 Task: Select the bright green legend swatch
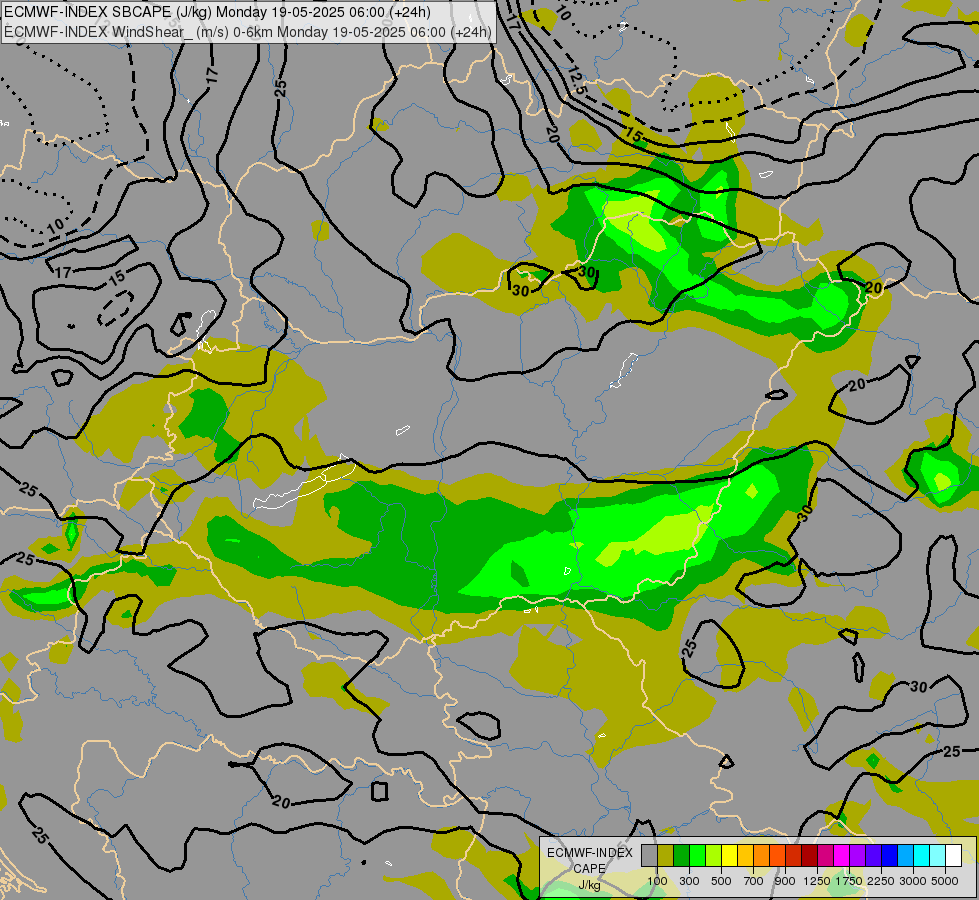pyautogui.click(x=697, y=856)
